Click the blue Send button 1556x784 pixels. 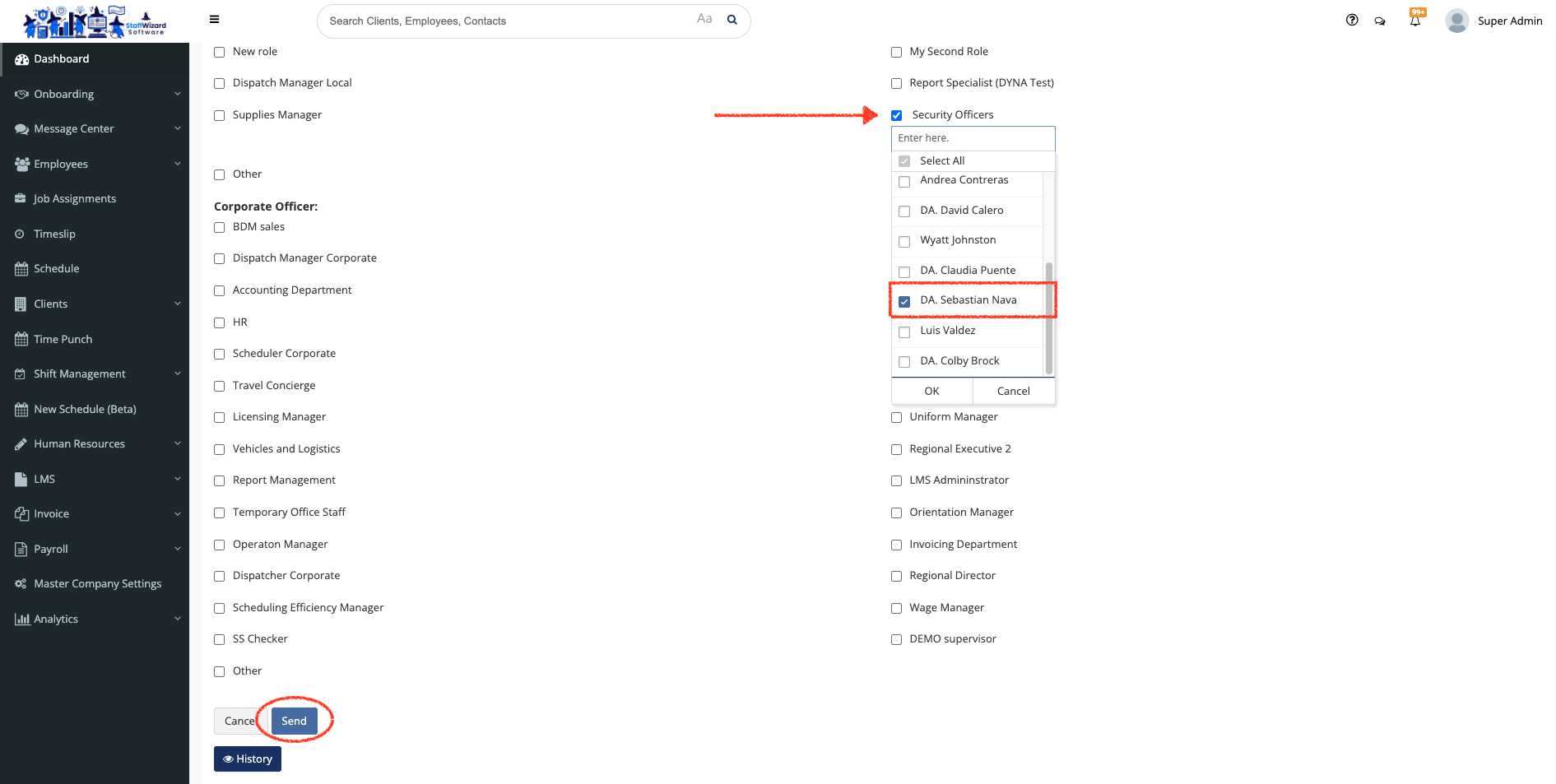point(294,721)
